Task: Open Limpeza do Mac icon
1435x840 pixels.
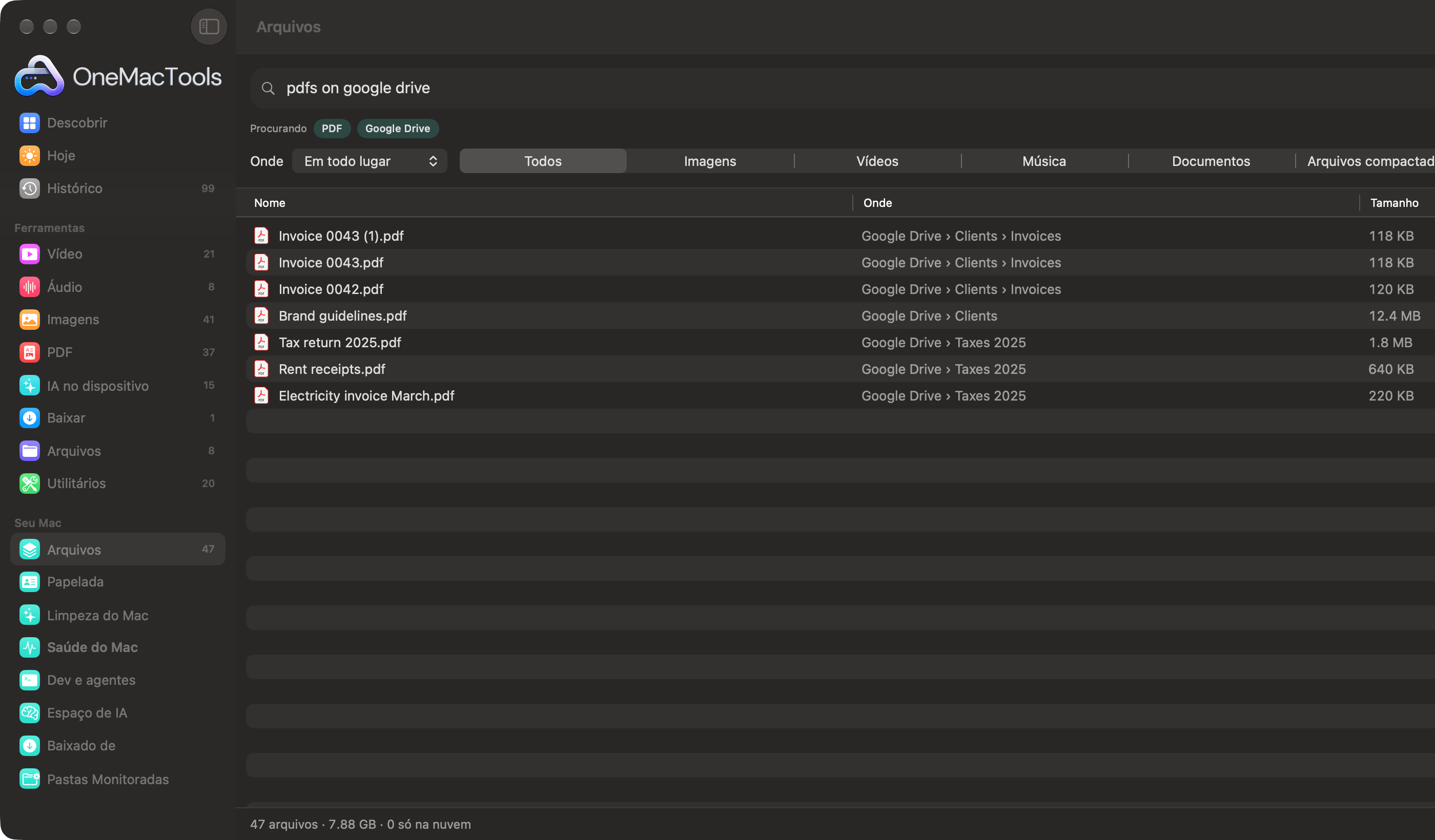Action: click(30, 615)
